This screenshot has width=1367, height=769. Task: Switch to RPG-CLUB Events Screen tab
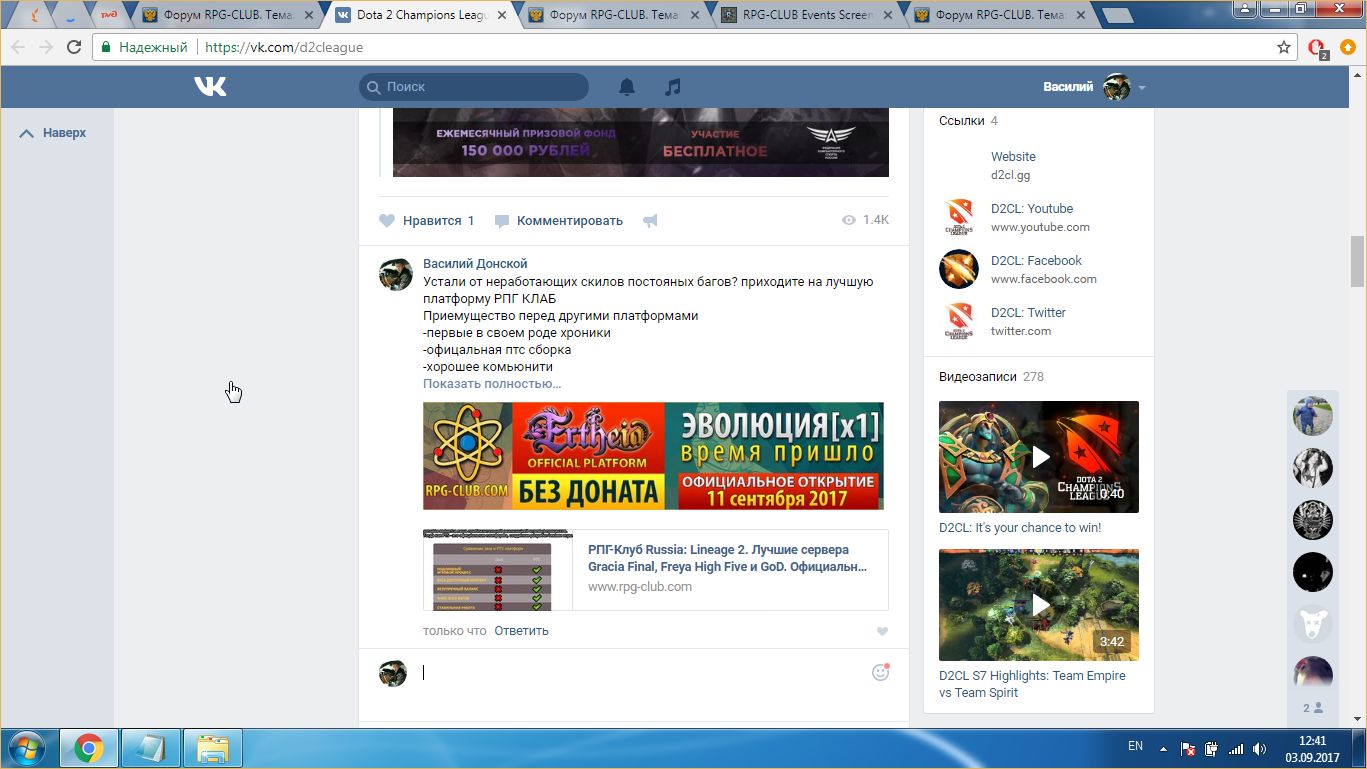(806, 15)
